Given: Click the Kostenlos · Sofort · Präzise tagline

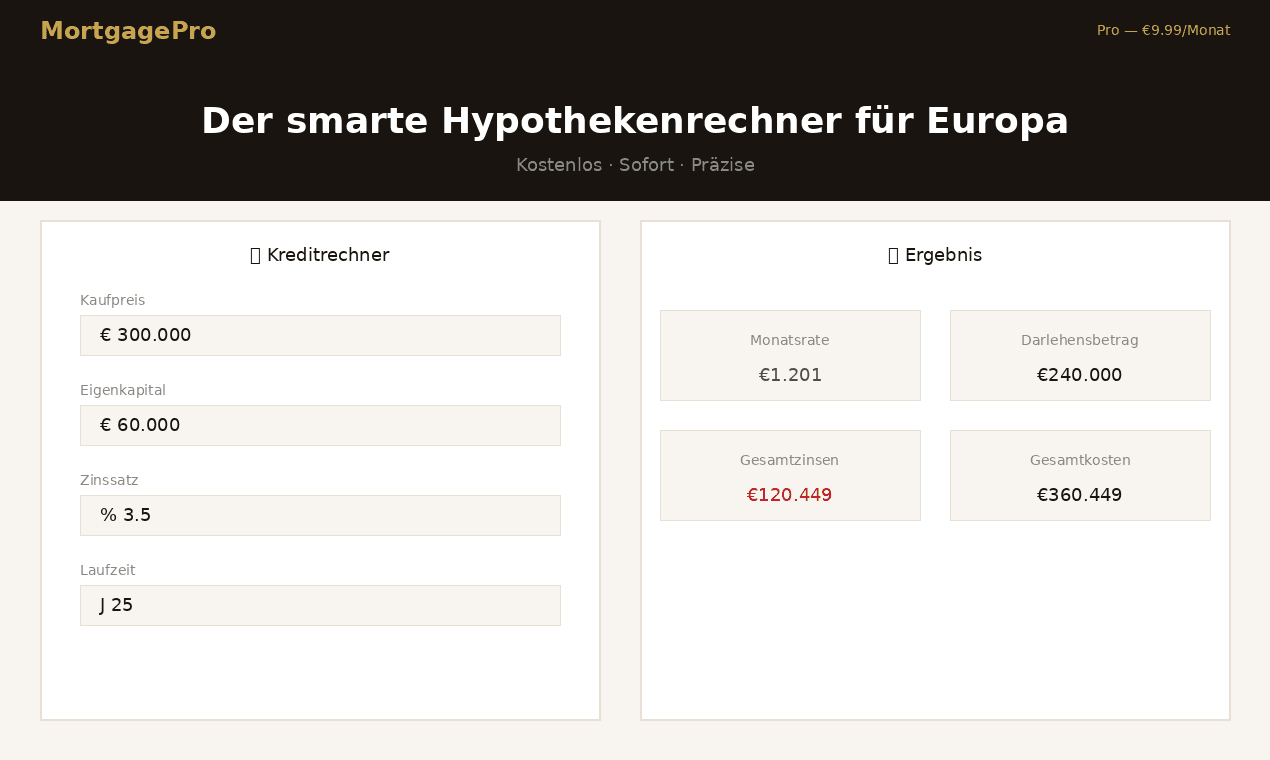Looking at the screenshot, I should pos(635,164).
